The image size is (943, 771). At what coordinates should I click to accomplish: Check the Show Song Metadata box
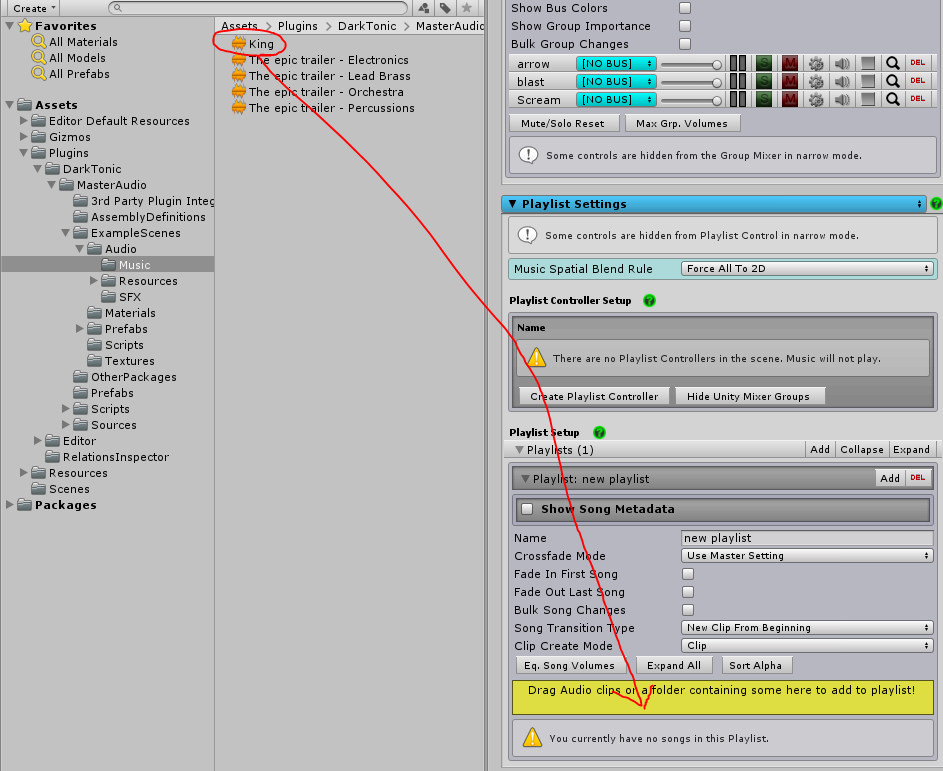[x=527, y=509]
